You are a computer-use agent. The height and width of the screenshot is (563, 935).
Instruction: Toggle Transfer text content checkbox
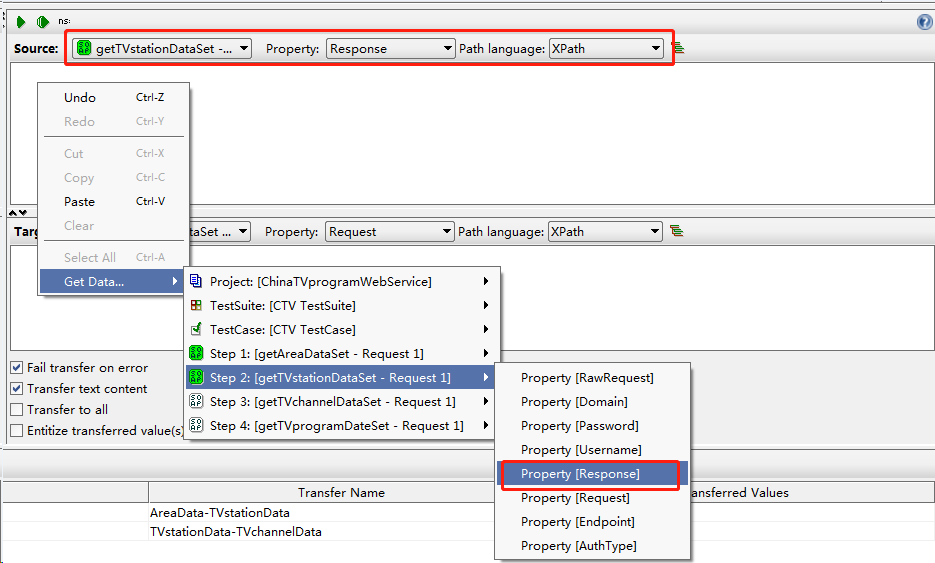coord(17,388)
